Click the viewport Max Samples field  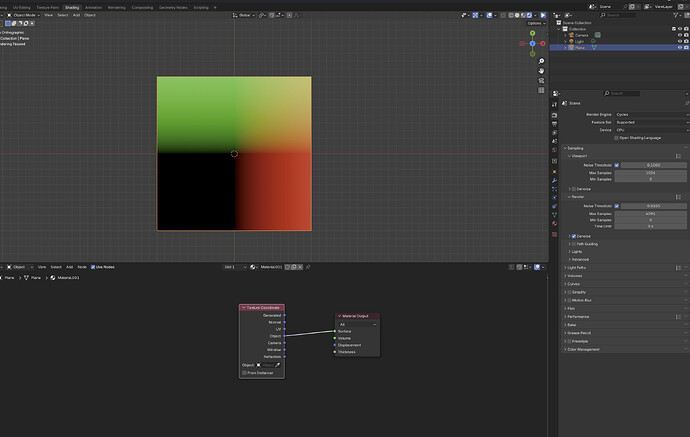point(650,173)
